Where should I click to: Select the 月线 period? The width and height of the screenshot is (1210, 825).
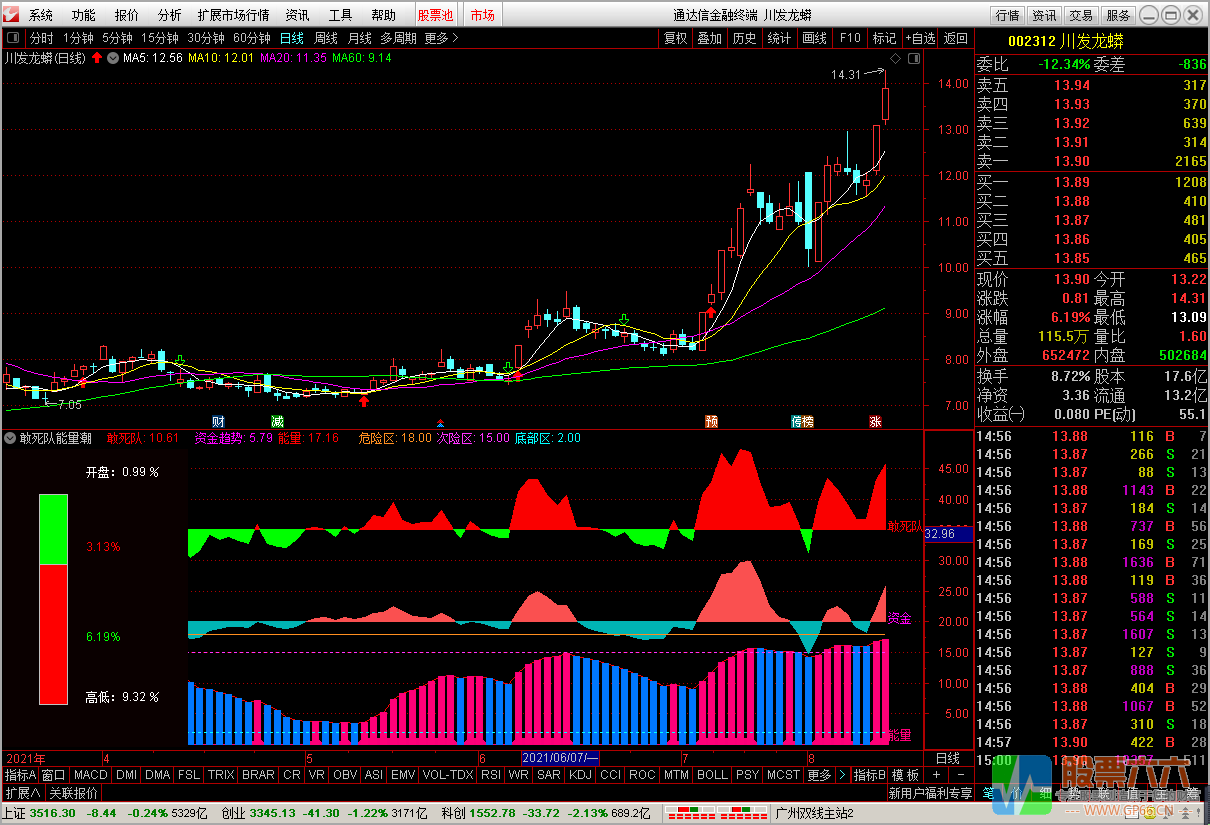pyautogui.click(x=360, y=39)
